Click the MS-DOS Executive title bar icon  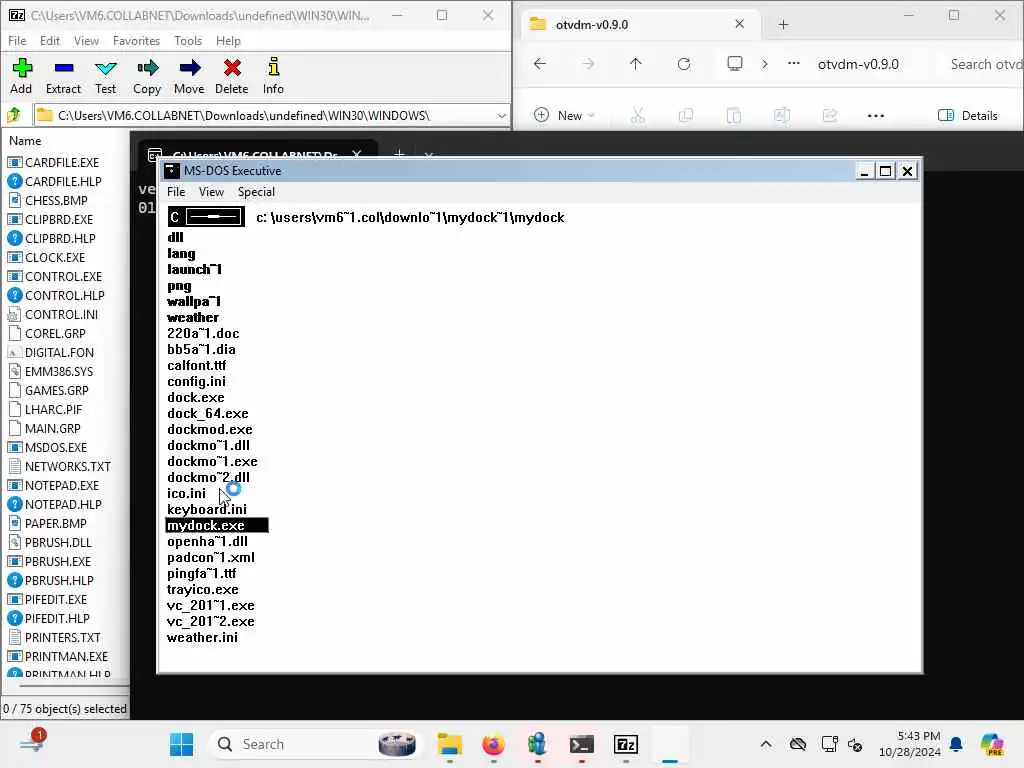(x=172, y=170)
